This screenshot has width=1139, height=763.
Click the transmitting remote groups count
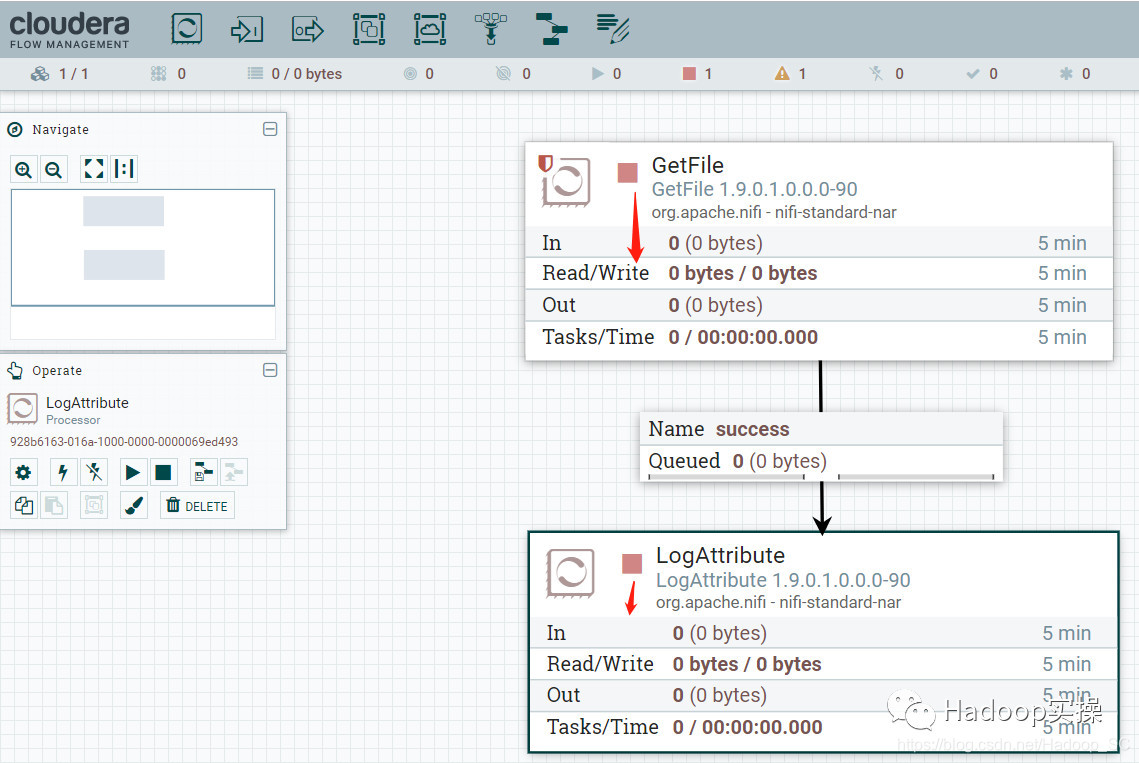pyautogui.click(x=419, y=73)
